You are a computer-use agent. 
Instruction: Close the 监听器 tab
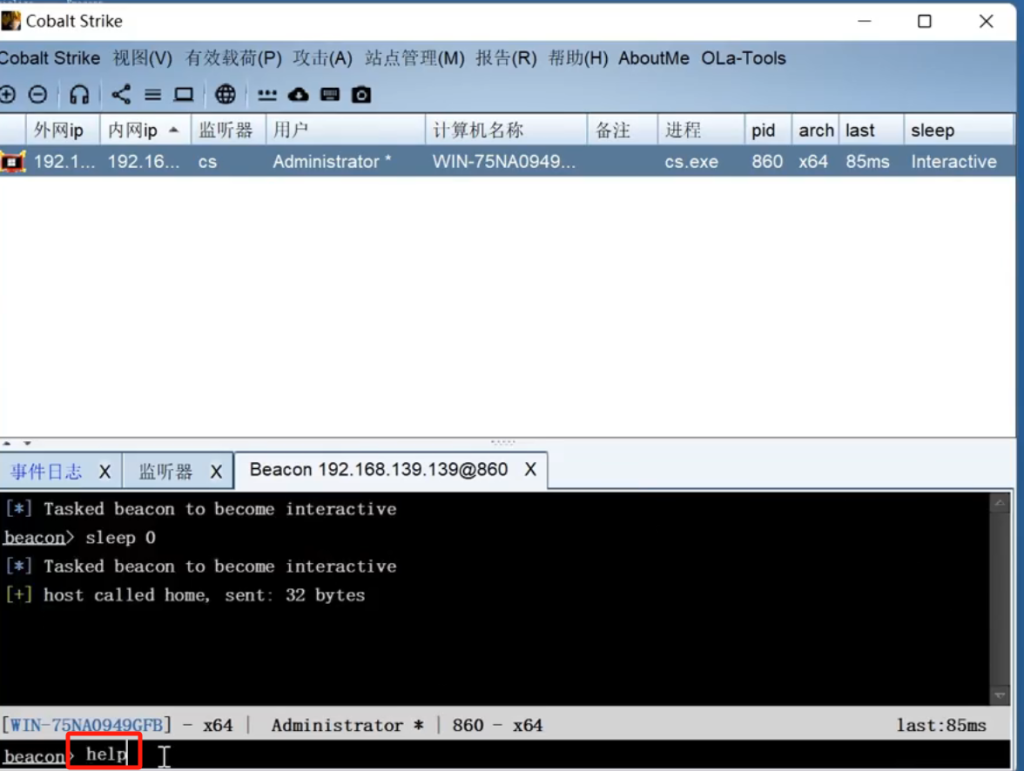(216, 471)
